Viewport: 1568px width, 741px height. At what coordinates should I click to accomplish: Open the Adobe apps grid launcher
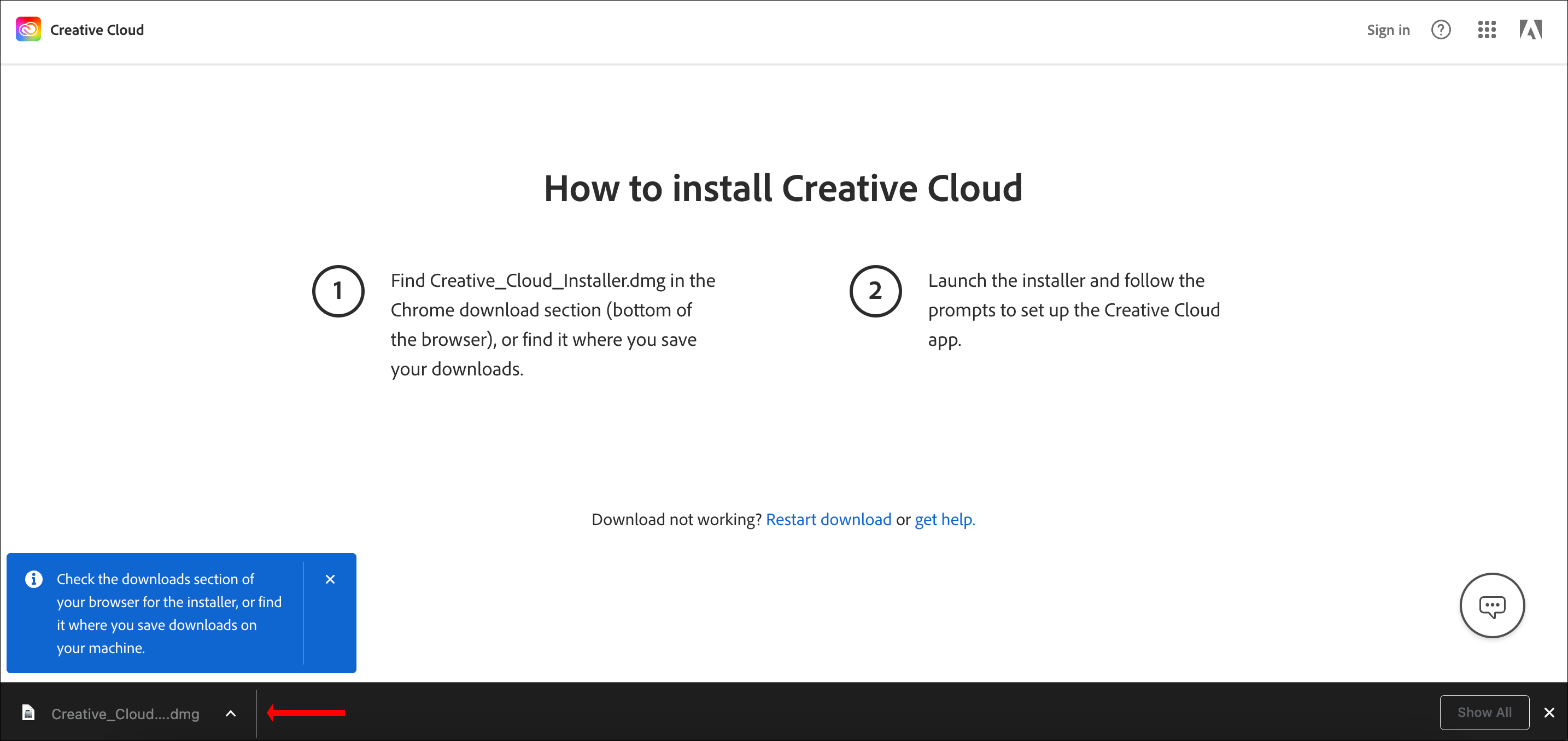[1487, 29]
